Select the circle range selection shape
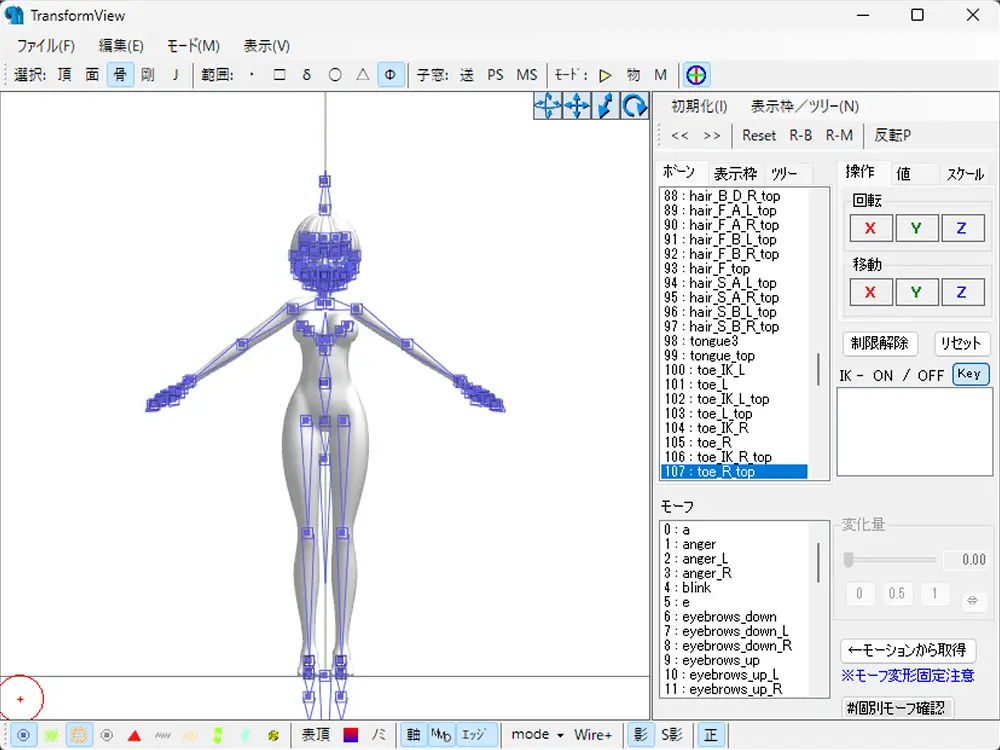The height and width of the screenshot is (750, 1000). coord(335,75)
